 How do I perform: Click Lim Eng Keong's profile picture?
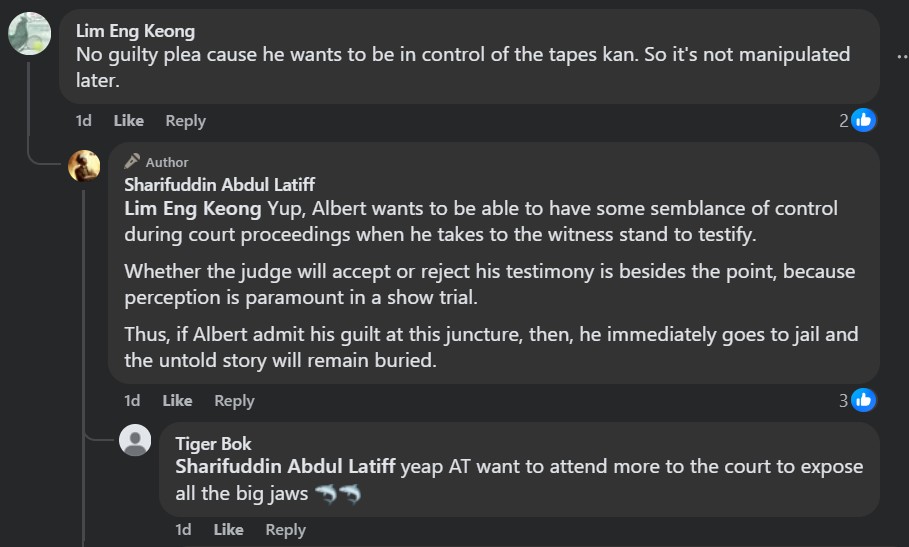tap(29, 34)
